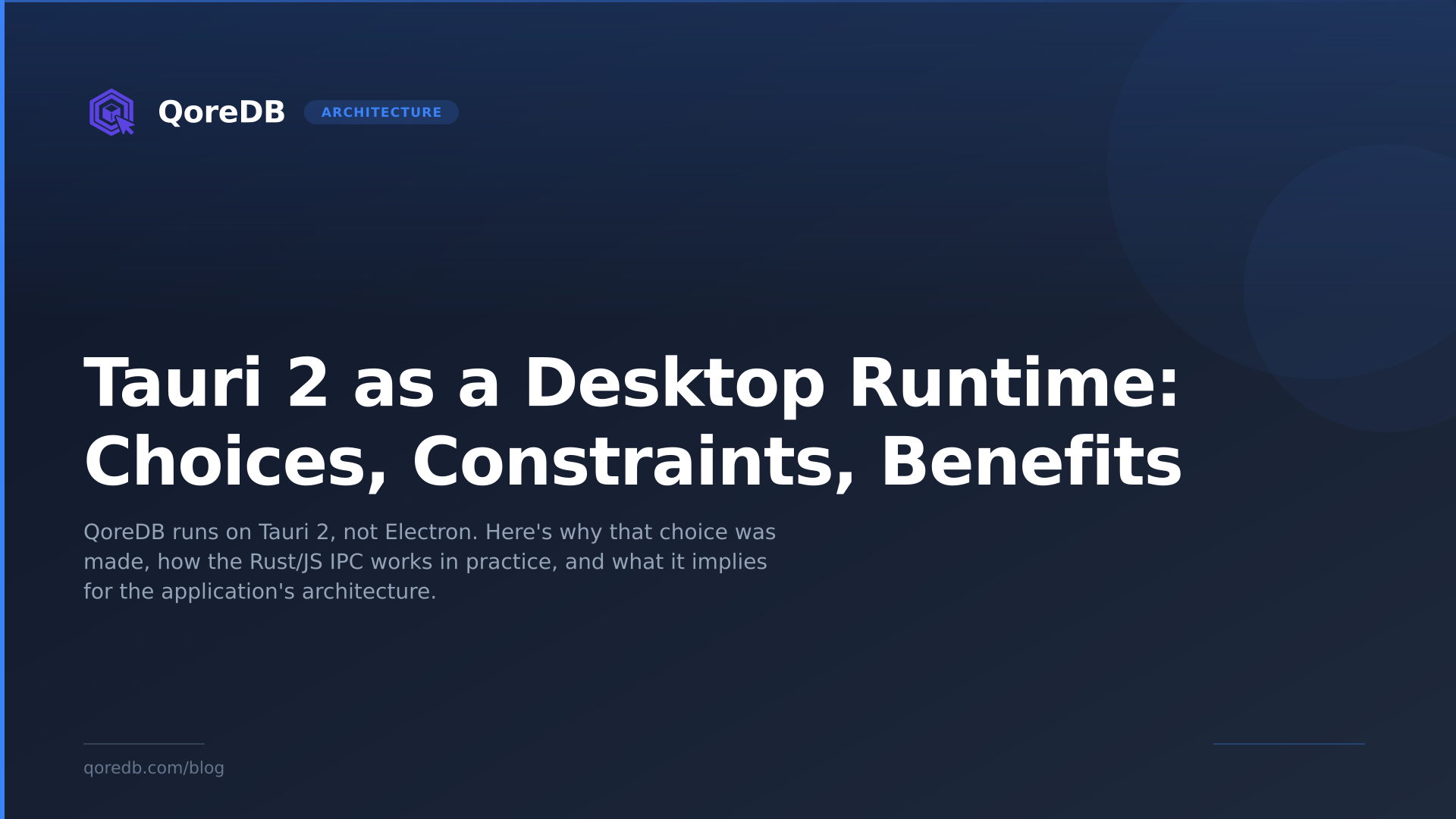Click the subtitle line 'for the application's architecture.'
Screen dimensions: 1456x819
coord(260,591)
